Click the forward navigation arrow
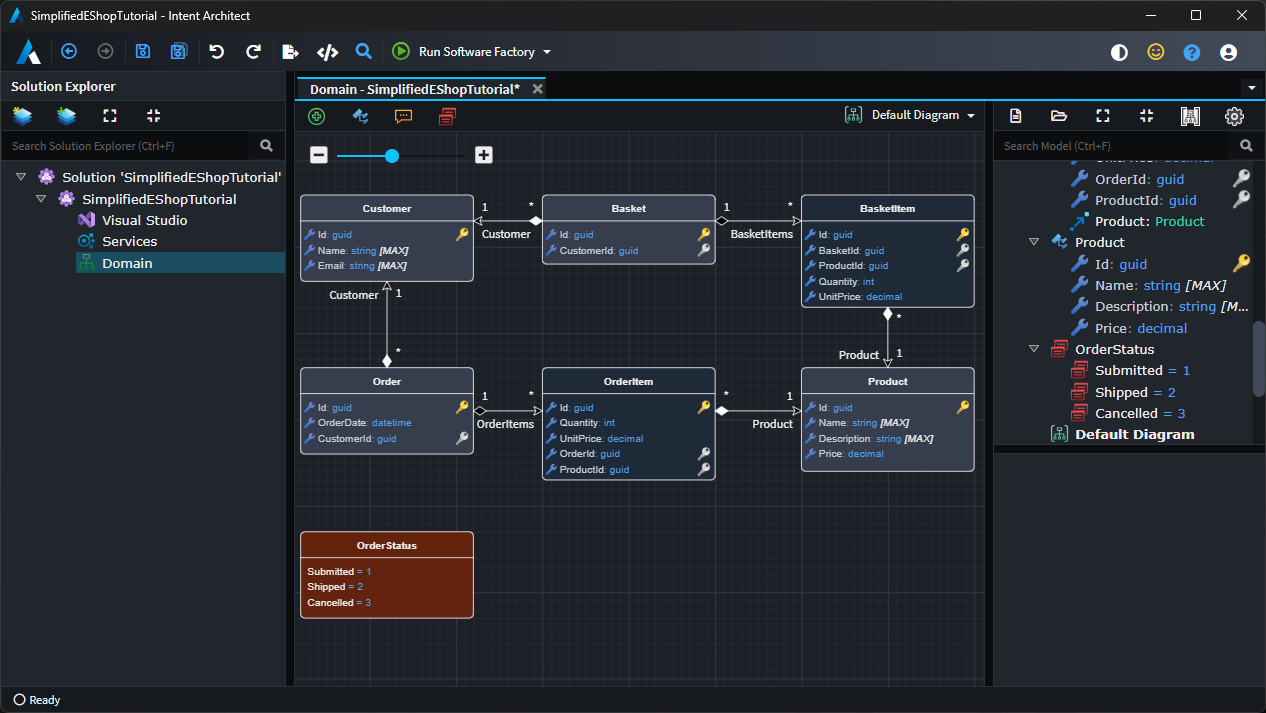The width and height of the screenshot is (1266, 713). 105,51
